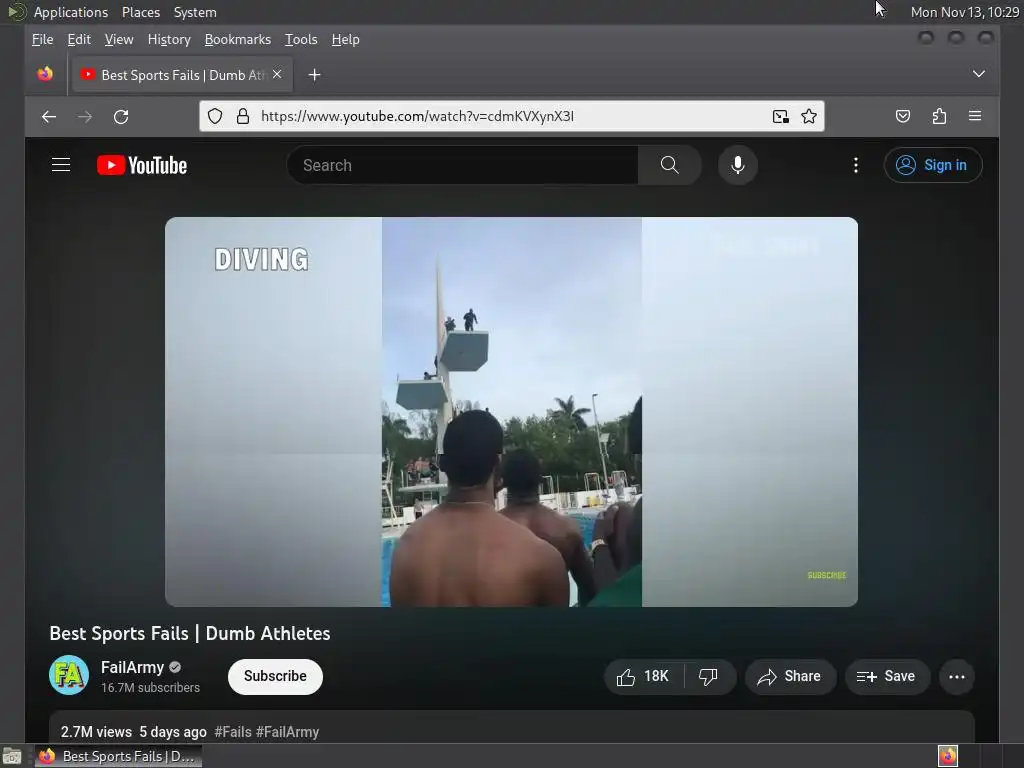Open the FailArmy channel name link
The image size is (1024, 768).
pyautogui.click(x=133, y=667)
